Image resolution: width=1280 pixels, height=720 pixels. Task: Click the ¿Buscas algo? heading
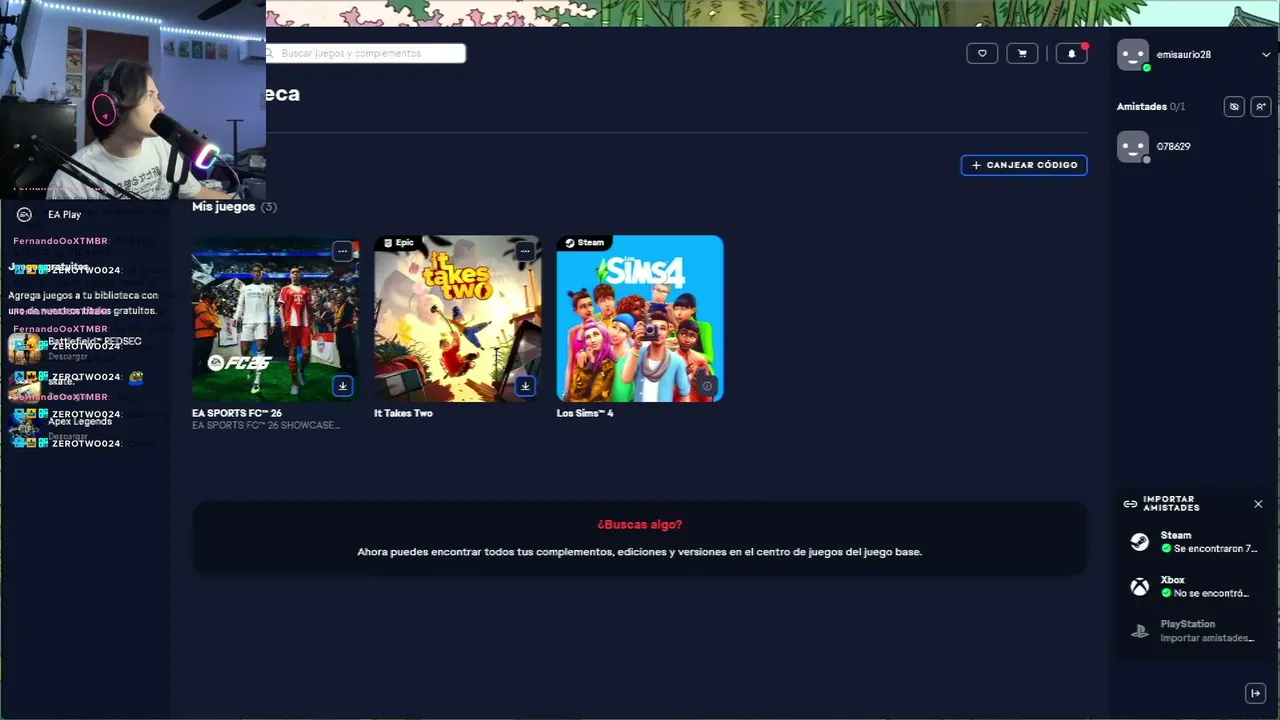tap(640, 524)
